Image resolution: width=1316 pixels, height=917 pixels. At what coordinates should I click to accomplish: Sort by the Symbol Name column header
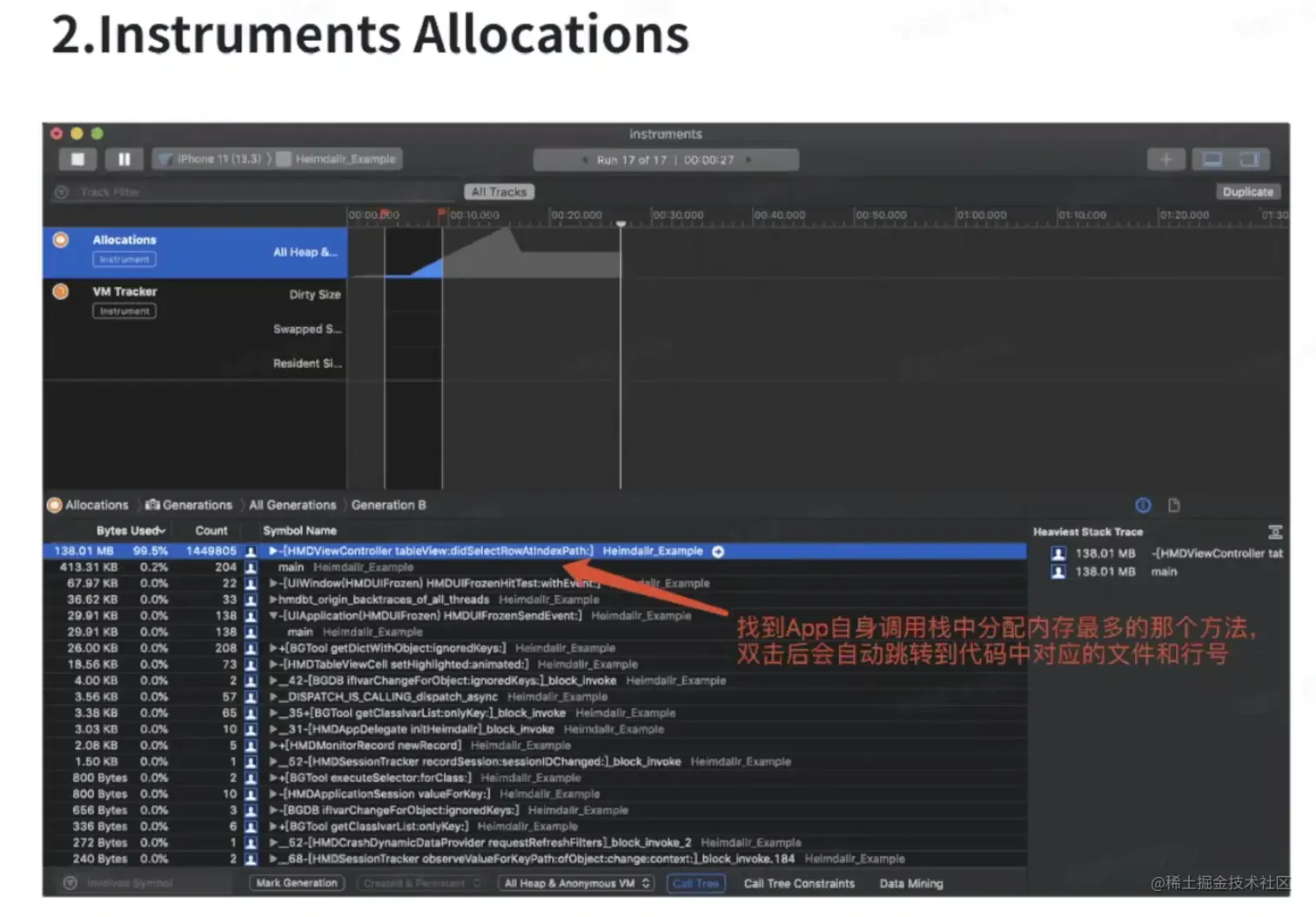(299, 531)
